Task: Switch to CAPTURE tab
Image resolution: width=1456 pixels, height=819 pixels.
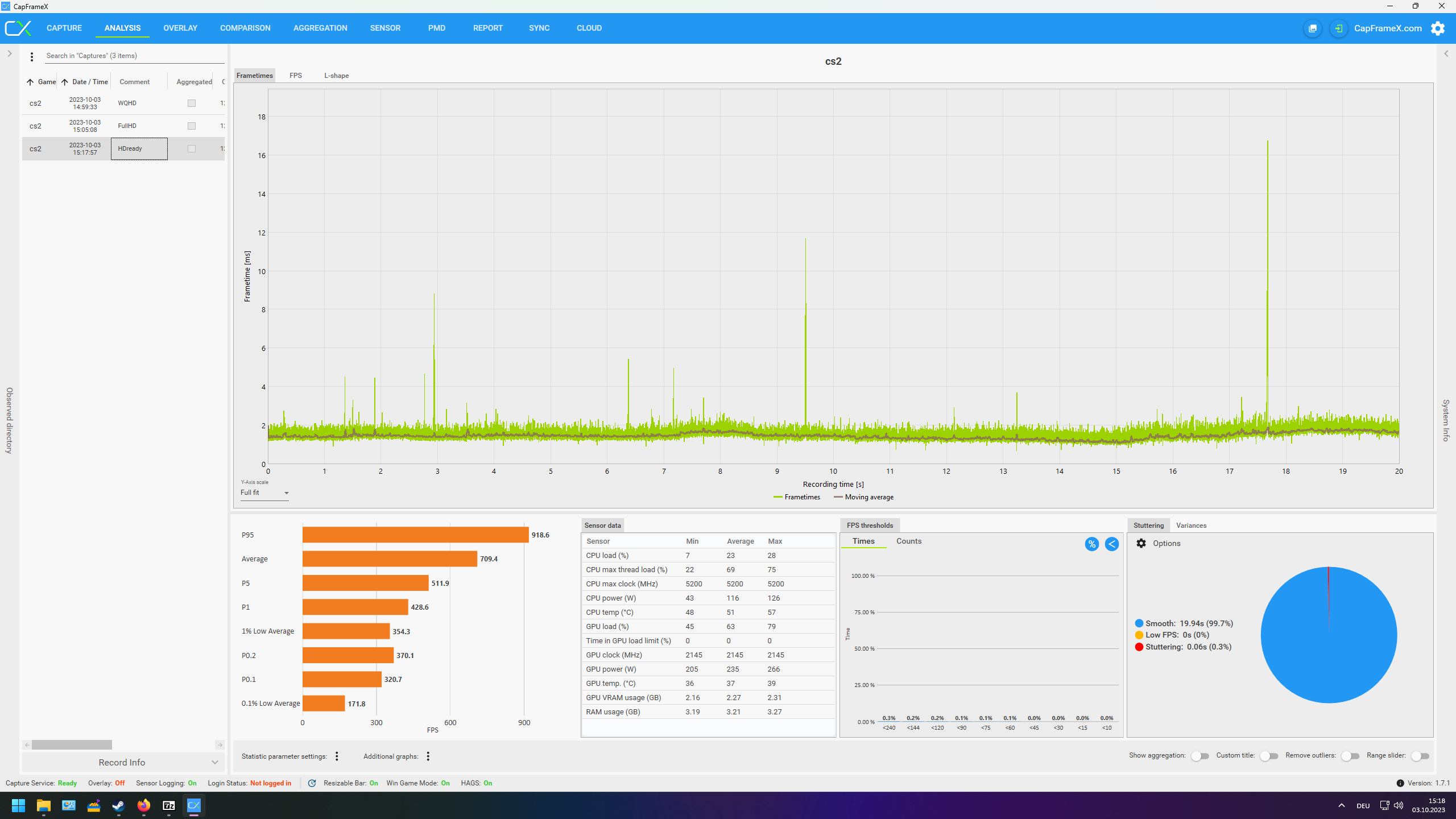Action: 64,28
